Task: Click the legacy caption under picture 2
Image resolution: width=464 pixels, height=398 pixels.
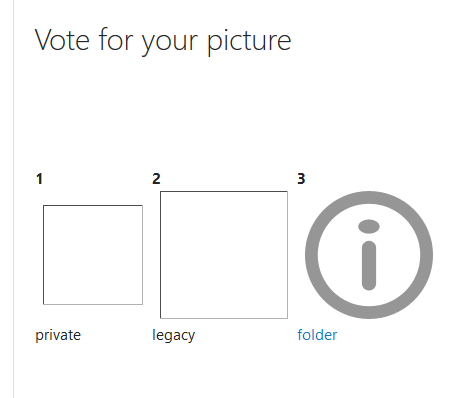Action: coord(174,336)
